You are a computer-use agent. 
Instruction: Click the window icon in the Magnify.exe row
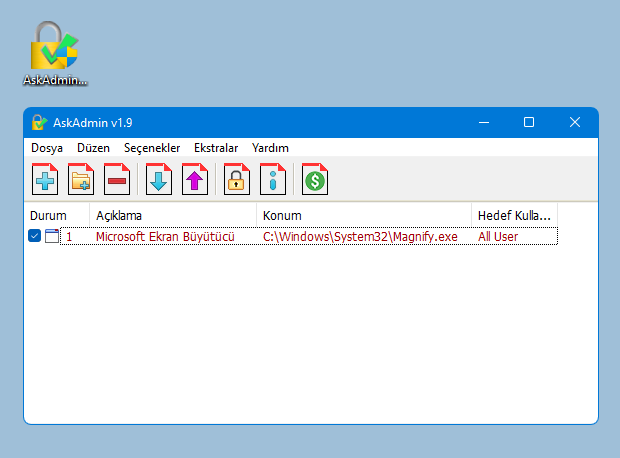point(52,236)
